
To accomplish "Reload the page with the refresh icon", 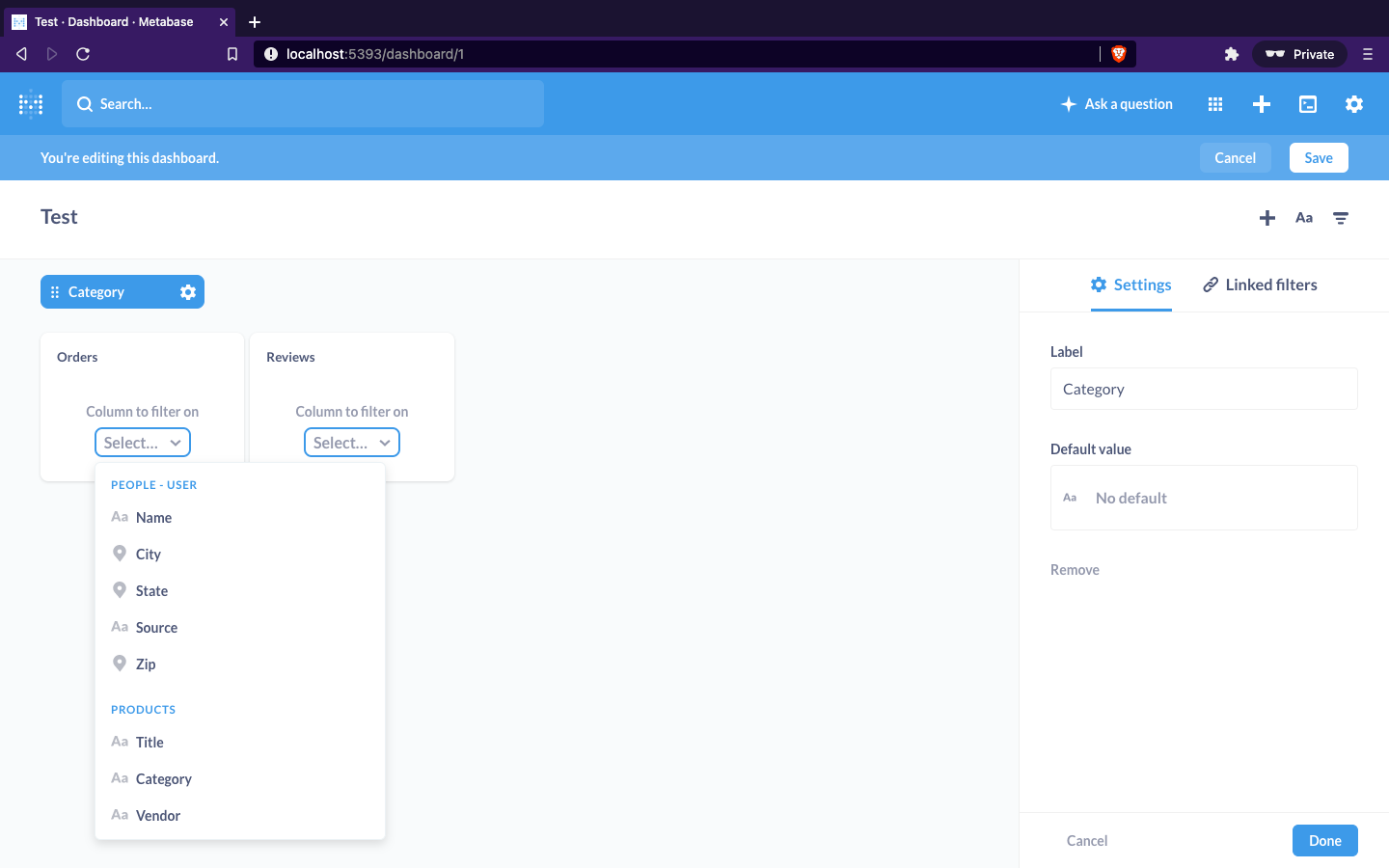I will tap(83, 54).
